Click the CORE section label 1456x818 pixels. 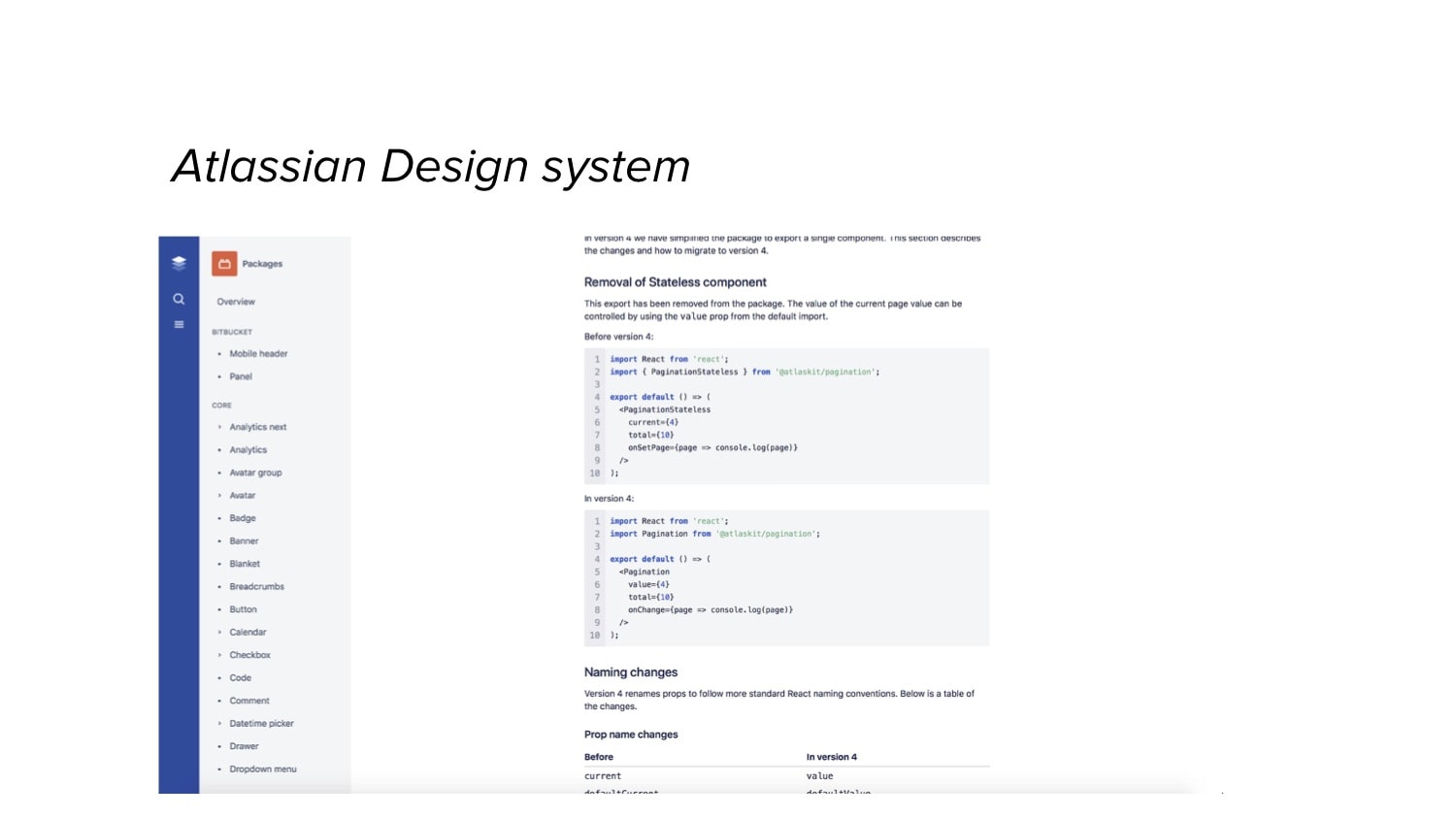(x=221, y=406)
